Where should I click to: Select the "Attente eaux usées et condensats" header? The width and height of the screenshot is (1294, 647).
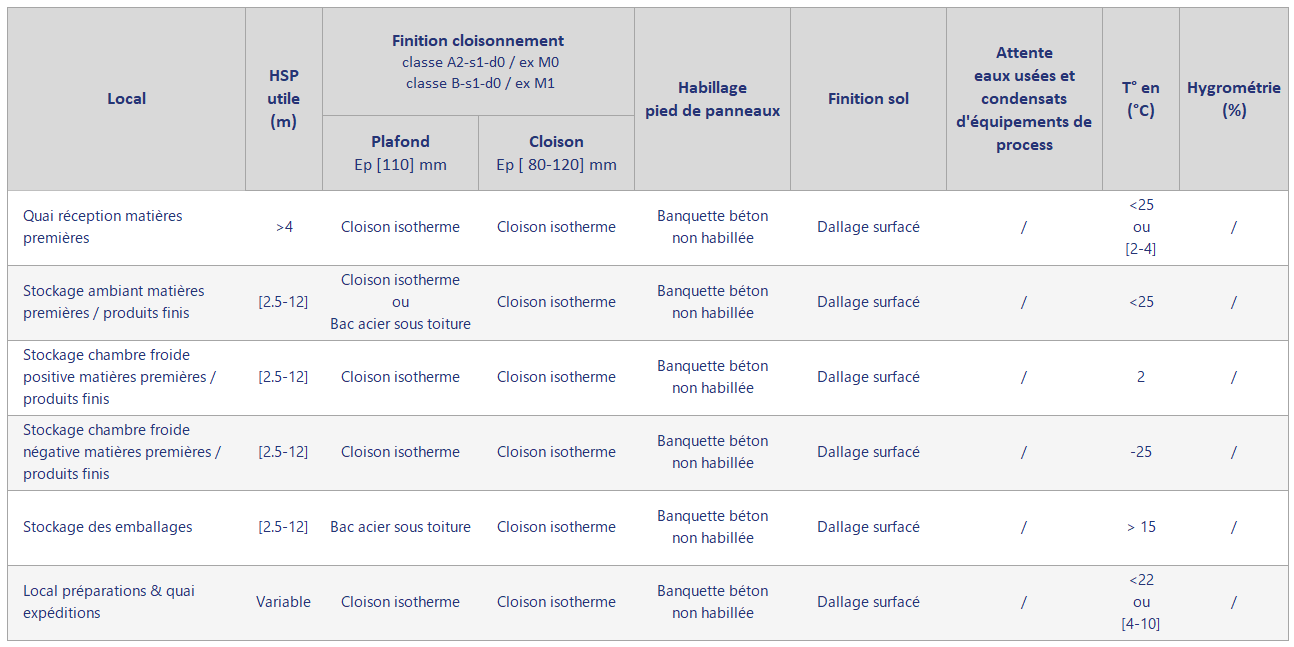pos(1024,99)
